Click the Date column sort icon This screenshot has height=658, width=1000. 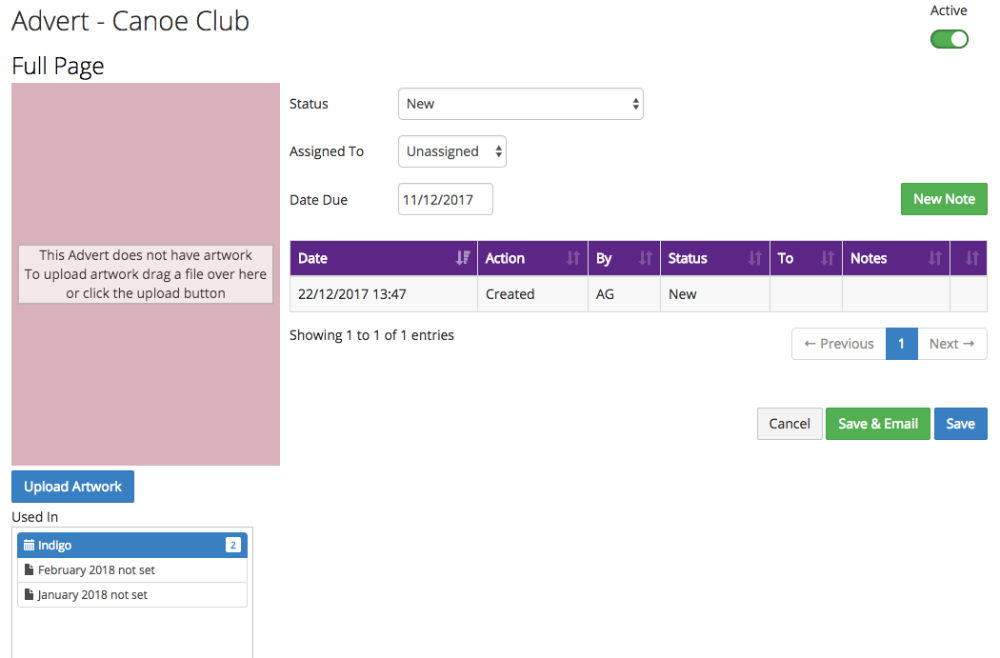point(462,258)
